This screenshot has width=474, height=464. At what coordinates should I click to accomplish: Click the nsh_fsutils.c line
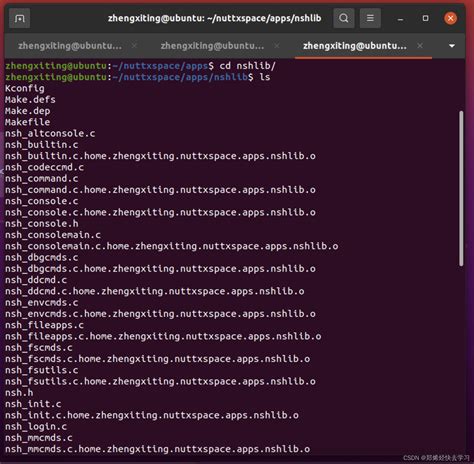[42, 370]
